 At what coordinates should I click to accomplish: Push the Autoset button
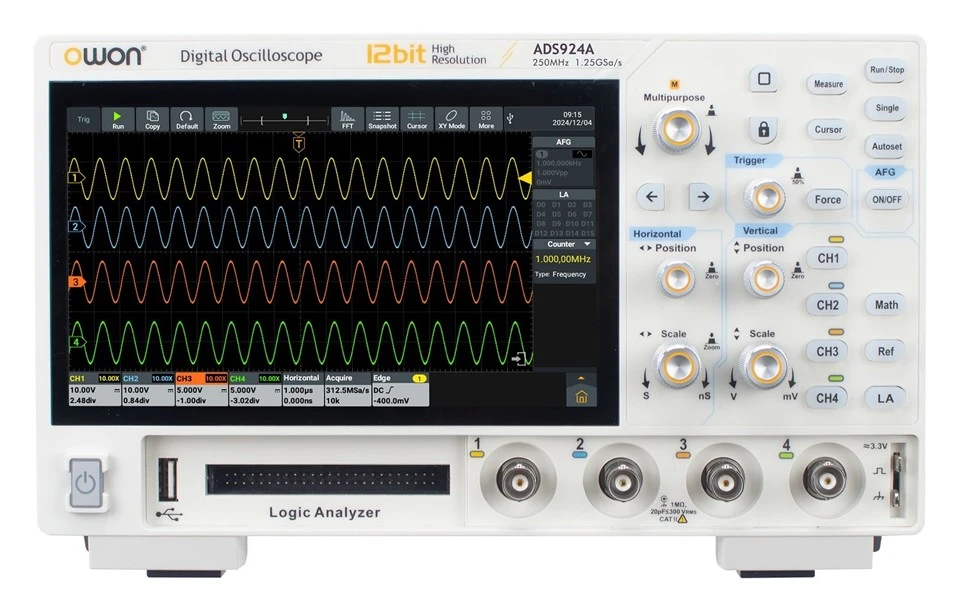tap(887, 147)
